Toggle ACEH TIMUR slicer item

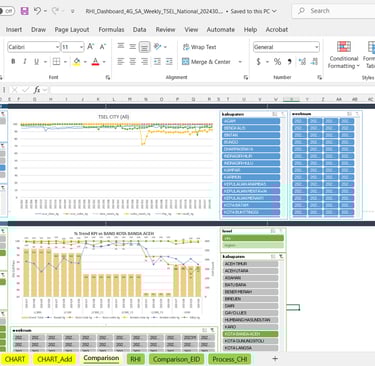pyautogui.click(x=250, y=264)
